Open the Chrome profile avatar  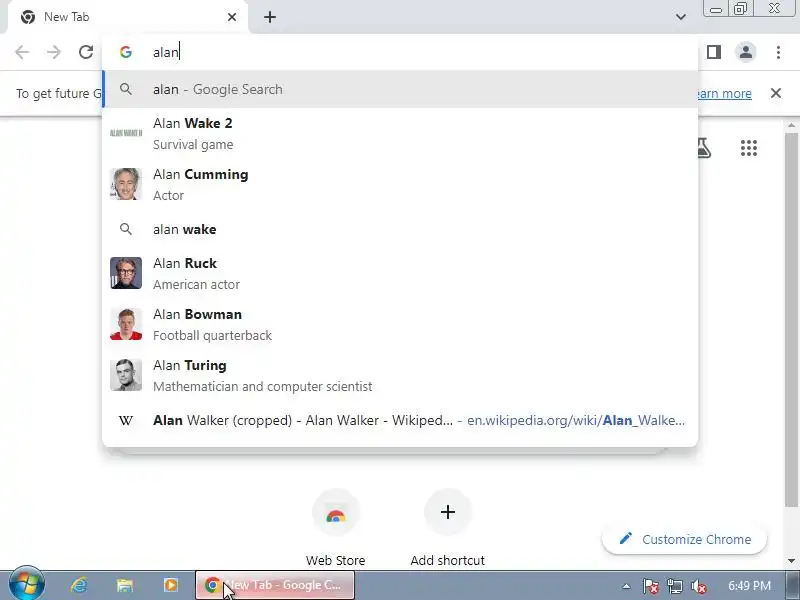[745, 52]
